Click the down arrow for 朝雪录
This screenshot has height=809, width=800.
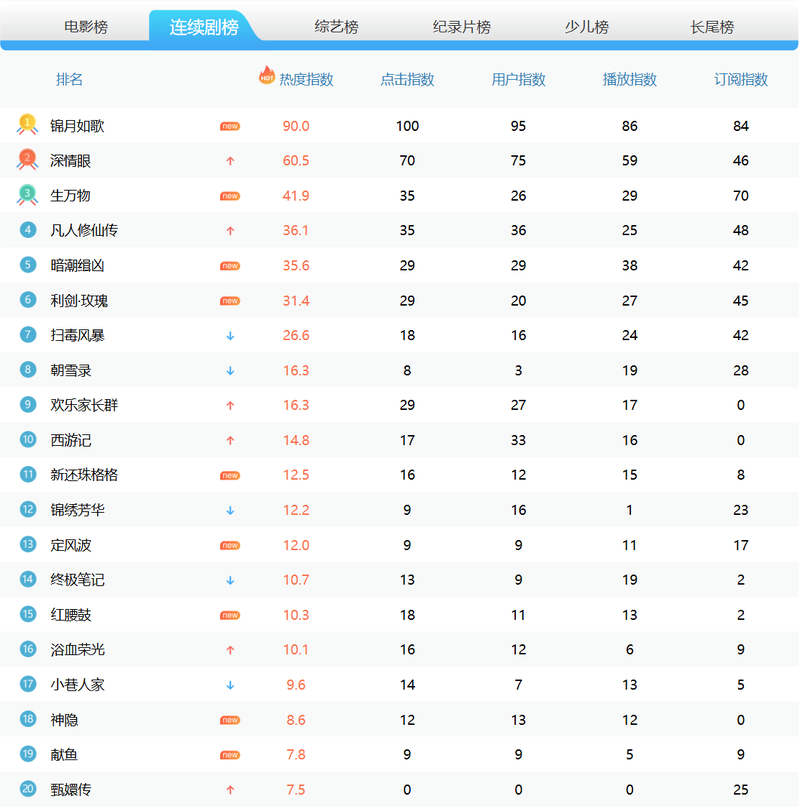point(230,371)
